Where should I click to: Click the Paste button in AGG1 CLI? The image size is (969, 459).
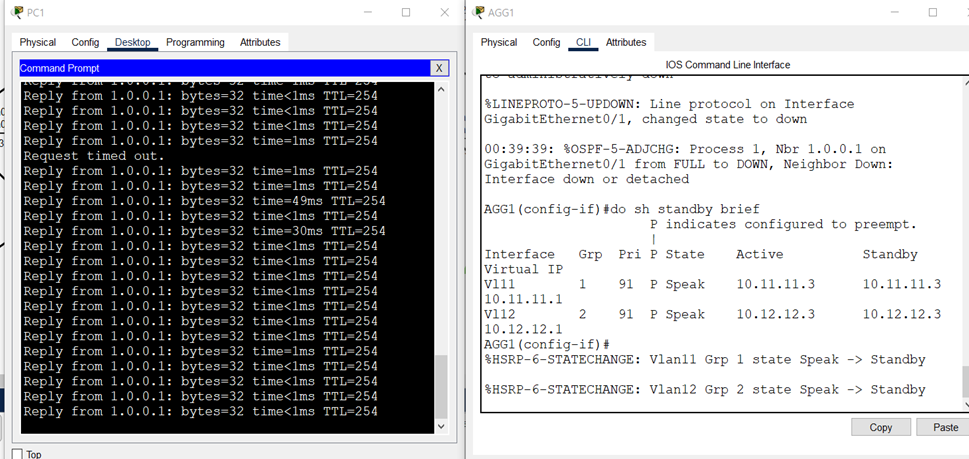click(945, 427)
